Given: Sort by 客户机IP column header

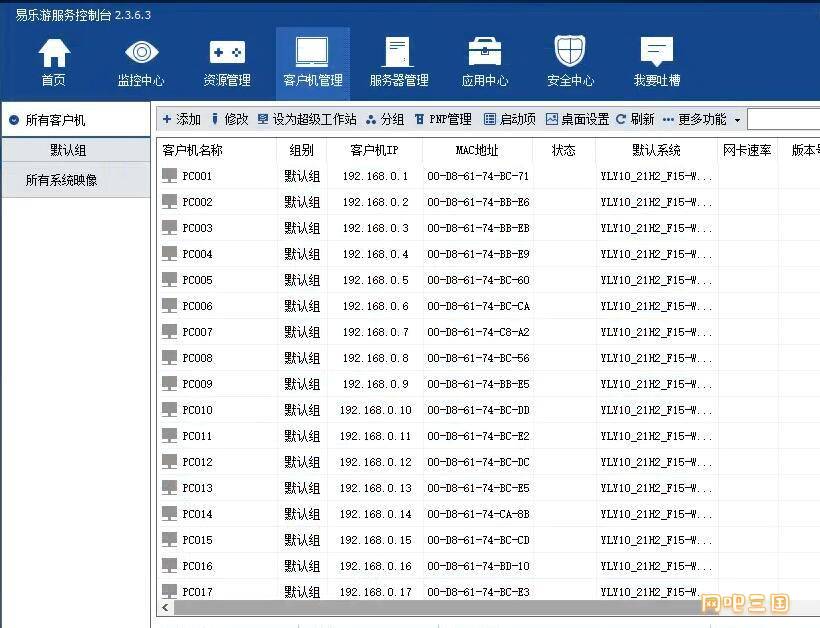Looking at the screenshot, I should 374,151.
